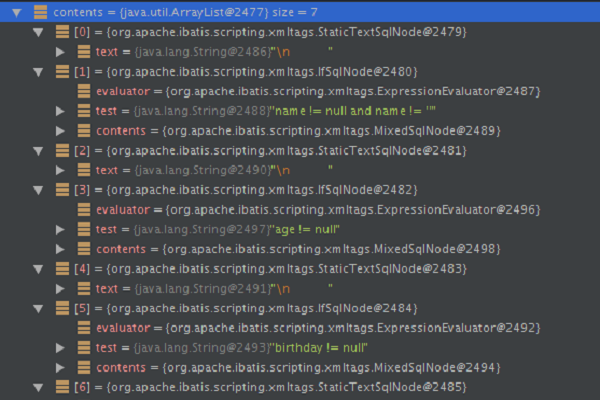Click the field icon of contents MixedSqlNode@2489
Screen dimensions: 600x400
(x=84, y=131)
